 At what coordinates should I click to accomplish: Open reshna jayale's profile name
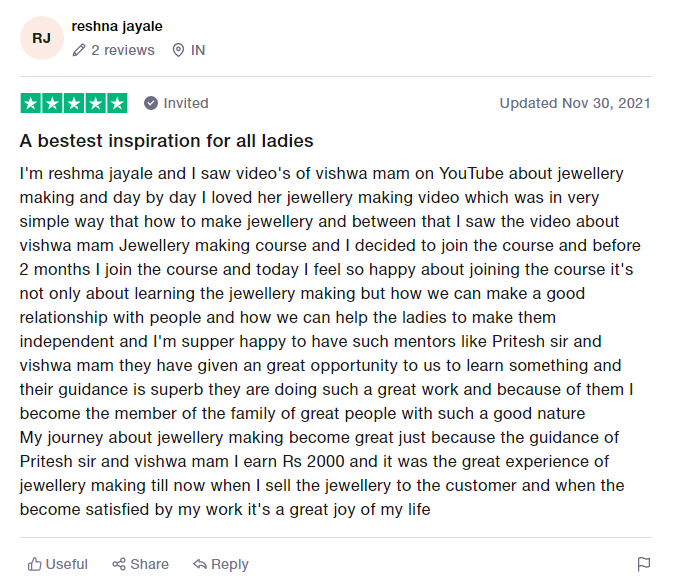point(117,26)
